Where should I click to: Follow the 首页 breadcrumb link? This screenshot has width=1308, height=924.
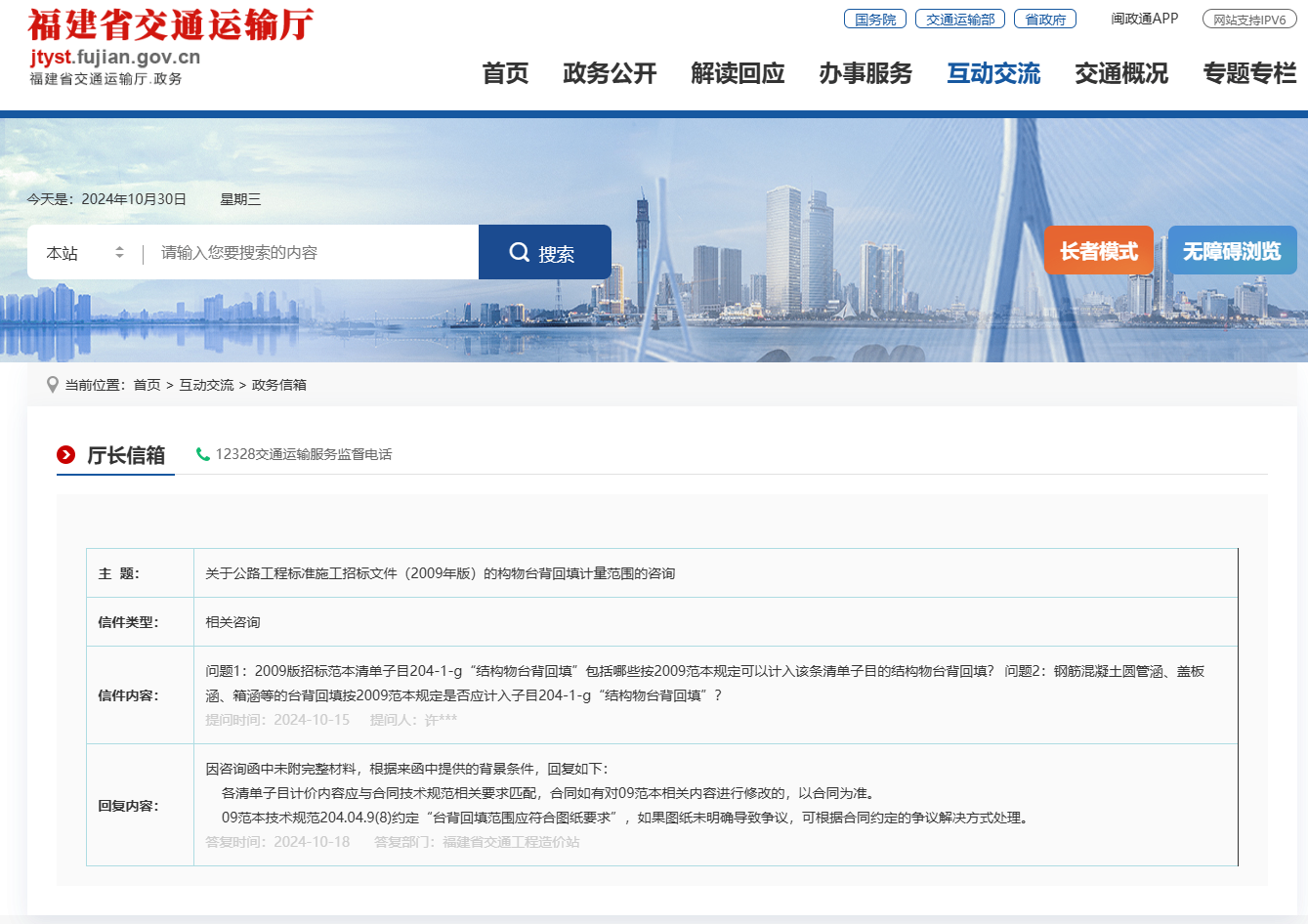[147, 384]
